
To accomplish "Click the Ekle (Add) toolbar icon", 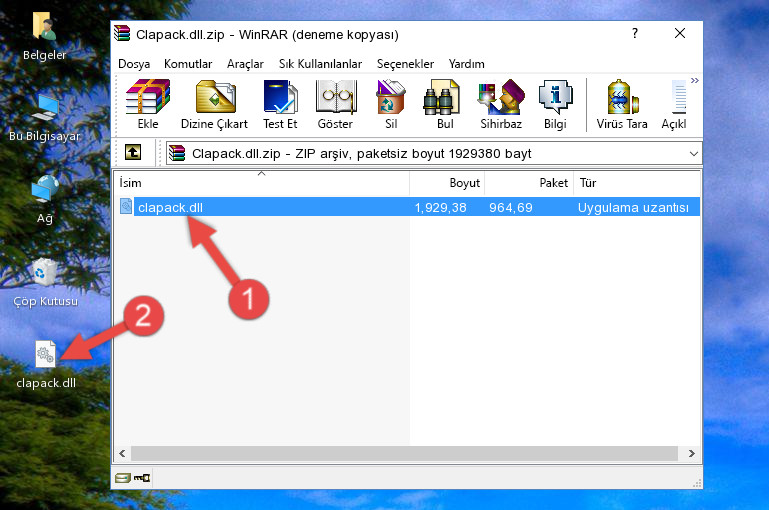I will tap(148, 104).
